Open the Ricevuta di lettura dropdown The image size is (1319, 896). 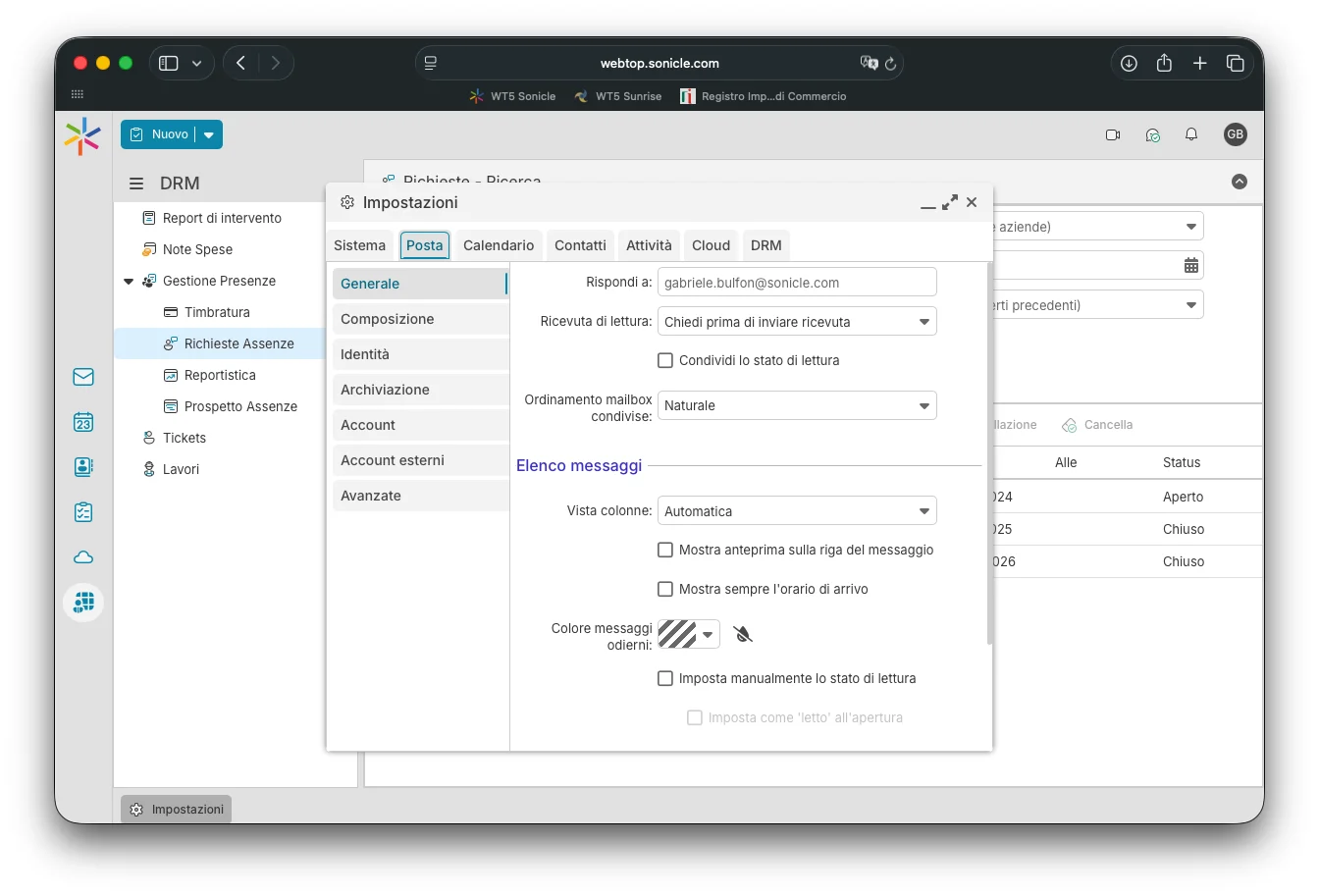point(796,322)
